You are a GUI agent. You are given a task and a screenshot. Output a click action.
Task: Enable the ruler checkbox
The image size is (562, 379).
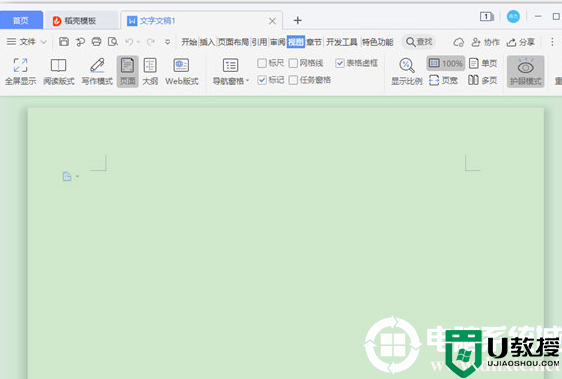click(262, 63)
